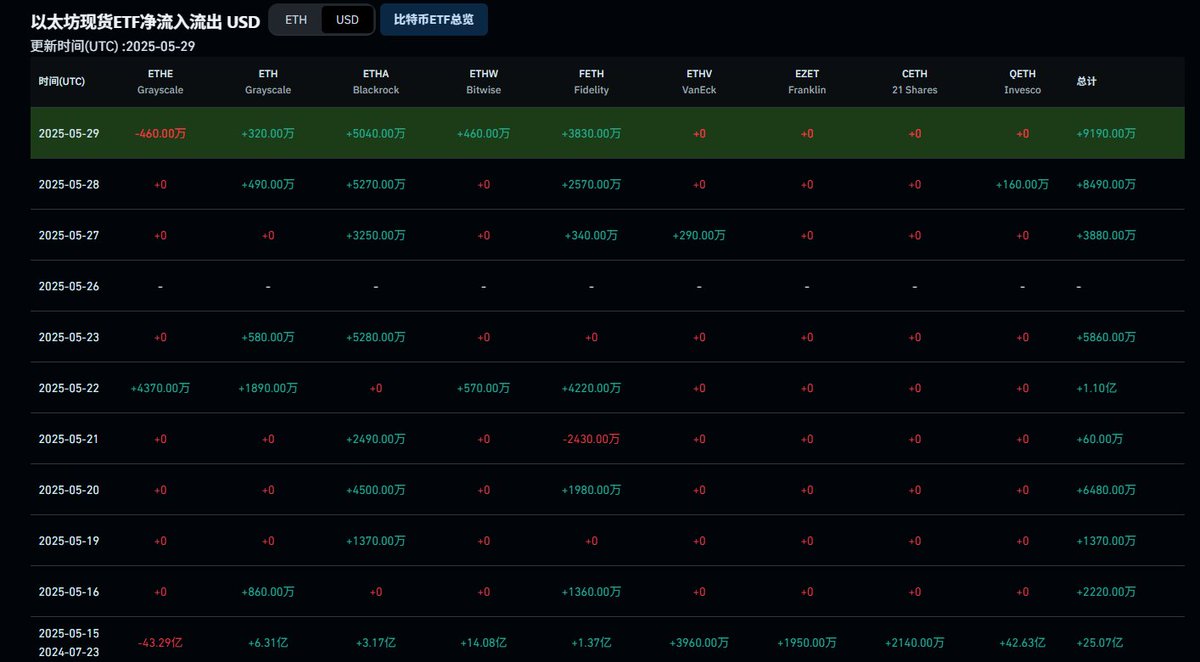This screenshot has width=1200, height=662.
Task: Click the +3830.00万 Fidelity value
Action: pyautogui.click(x=591, y=133)
